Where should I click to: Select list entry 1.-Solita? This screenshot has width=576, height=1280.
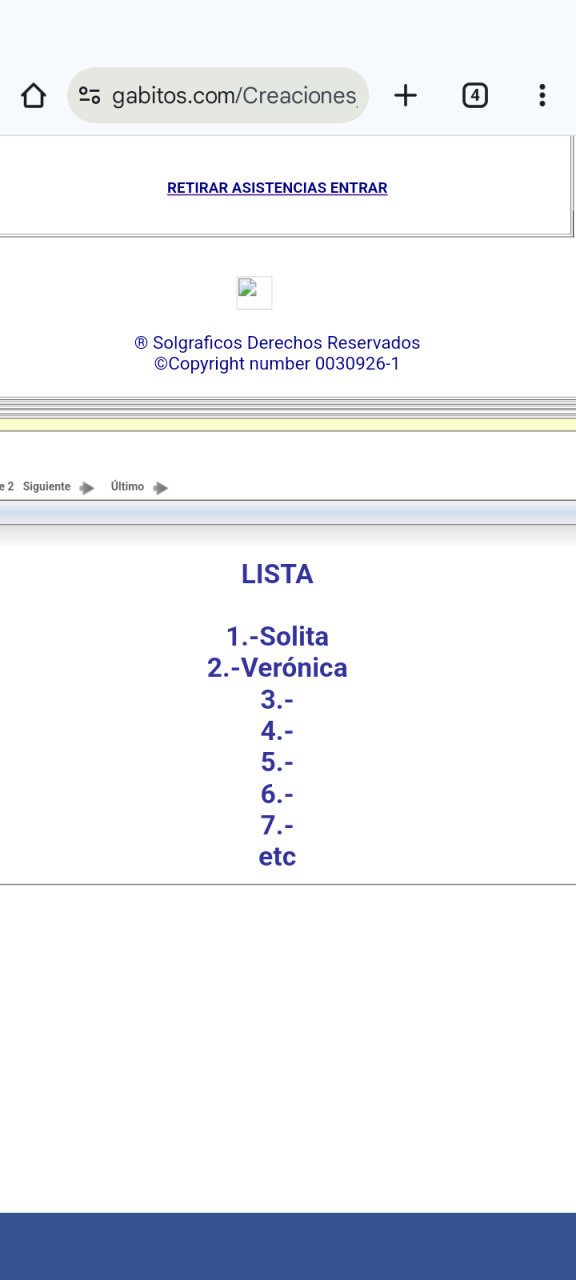tap(277, 637)
